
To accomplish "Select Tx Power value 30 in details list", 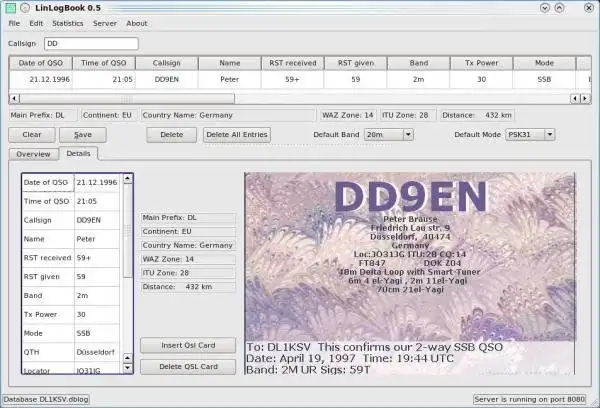I will (97, 314).
